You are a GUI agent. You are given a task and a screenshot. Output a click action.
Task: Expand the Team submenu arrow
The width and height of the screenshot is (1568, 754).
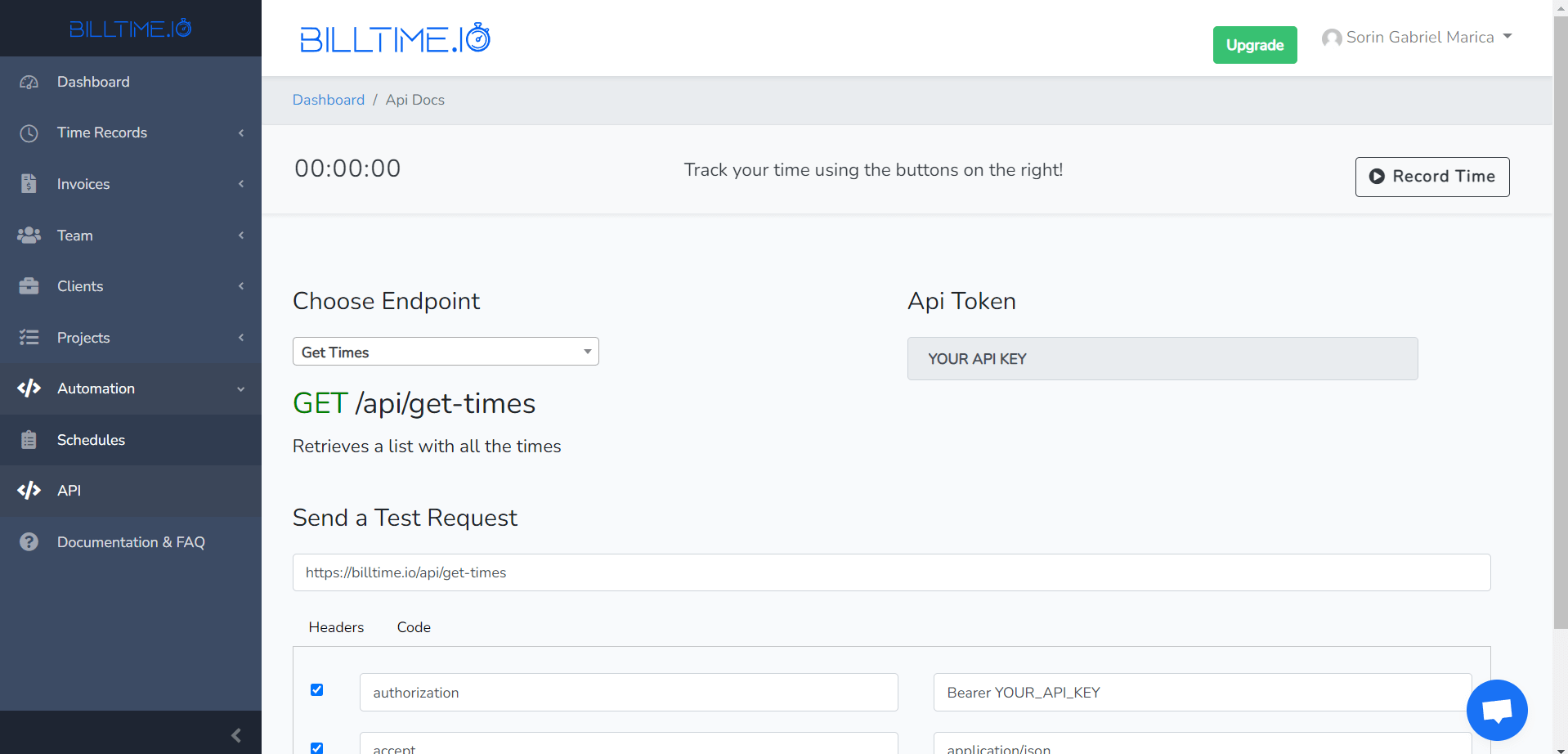(x=241, y=236)
